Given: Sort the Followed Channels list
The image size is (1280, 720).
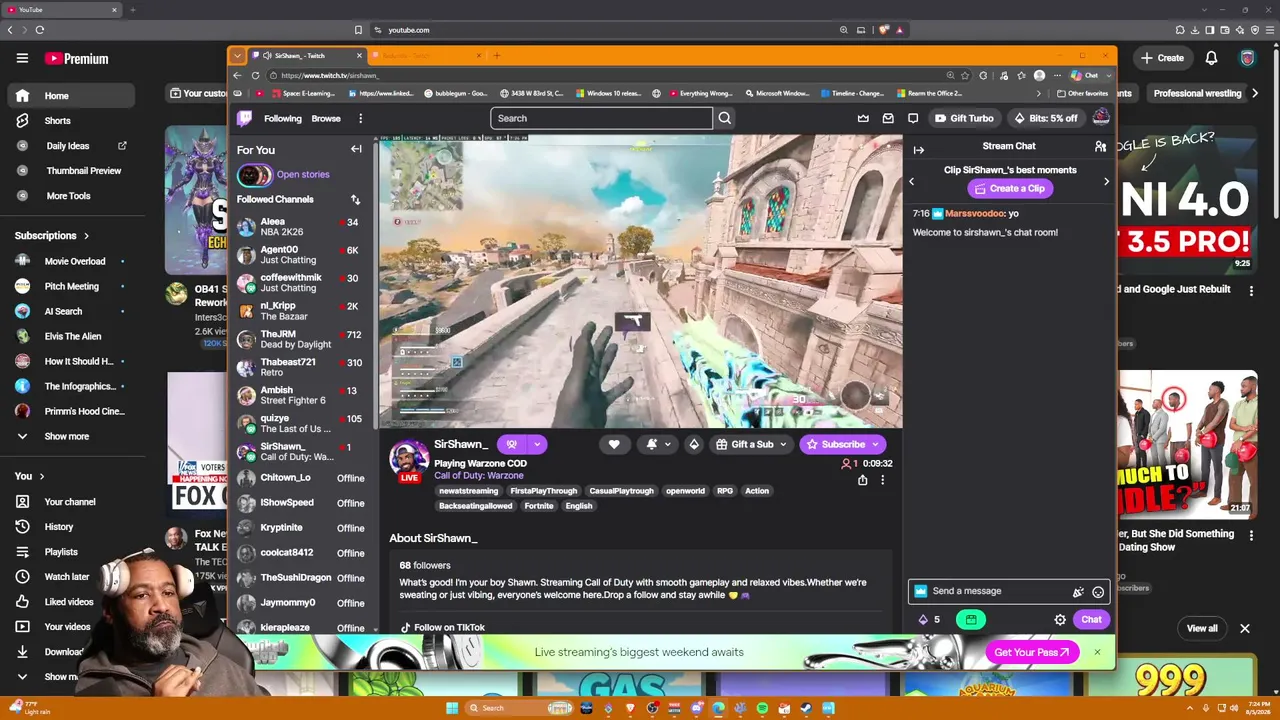Looking at the screenshot, I should click(355, 200).
